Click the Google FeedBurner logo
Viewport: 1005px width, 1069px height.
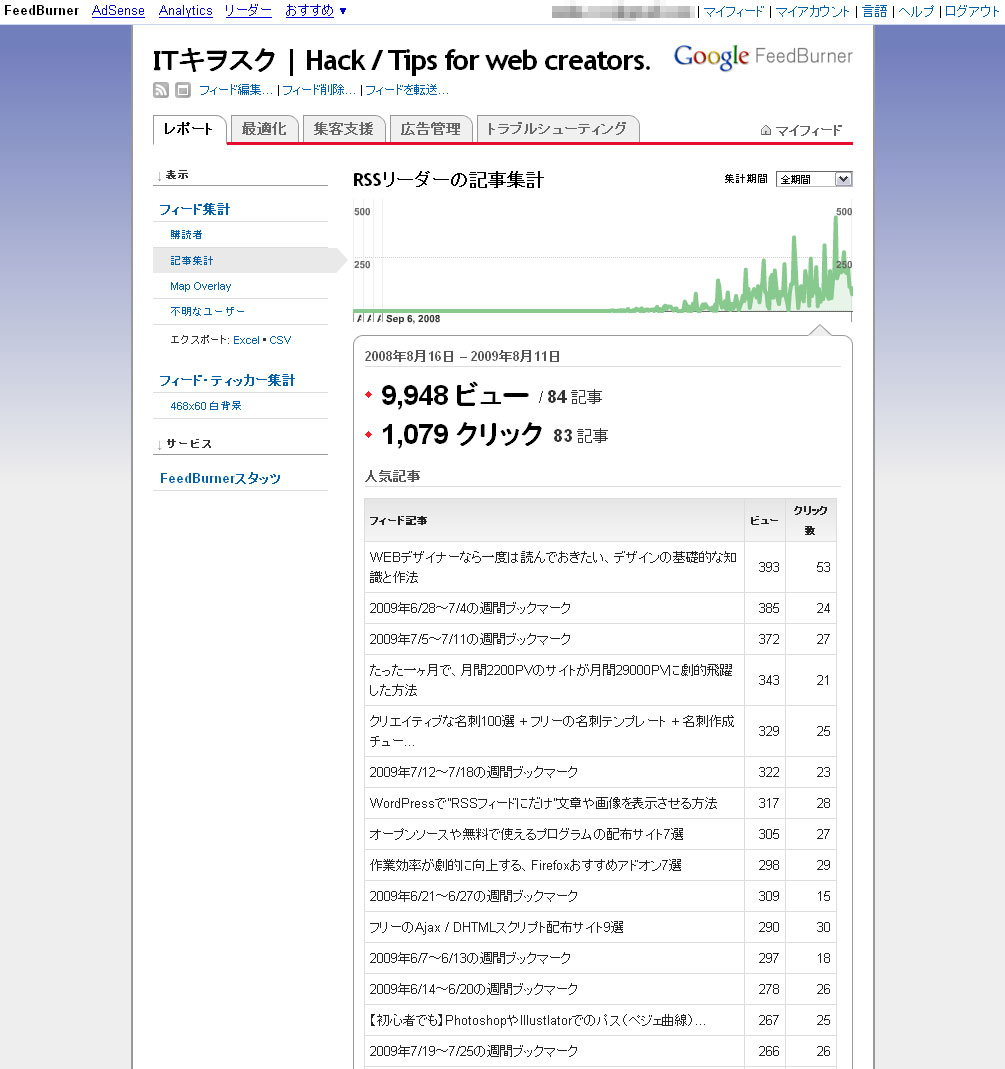(763, 57)
